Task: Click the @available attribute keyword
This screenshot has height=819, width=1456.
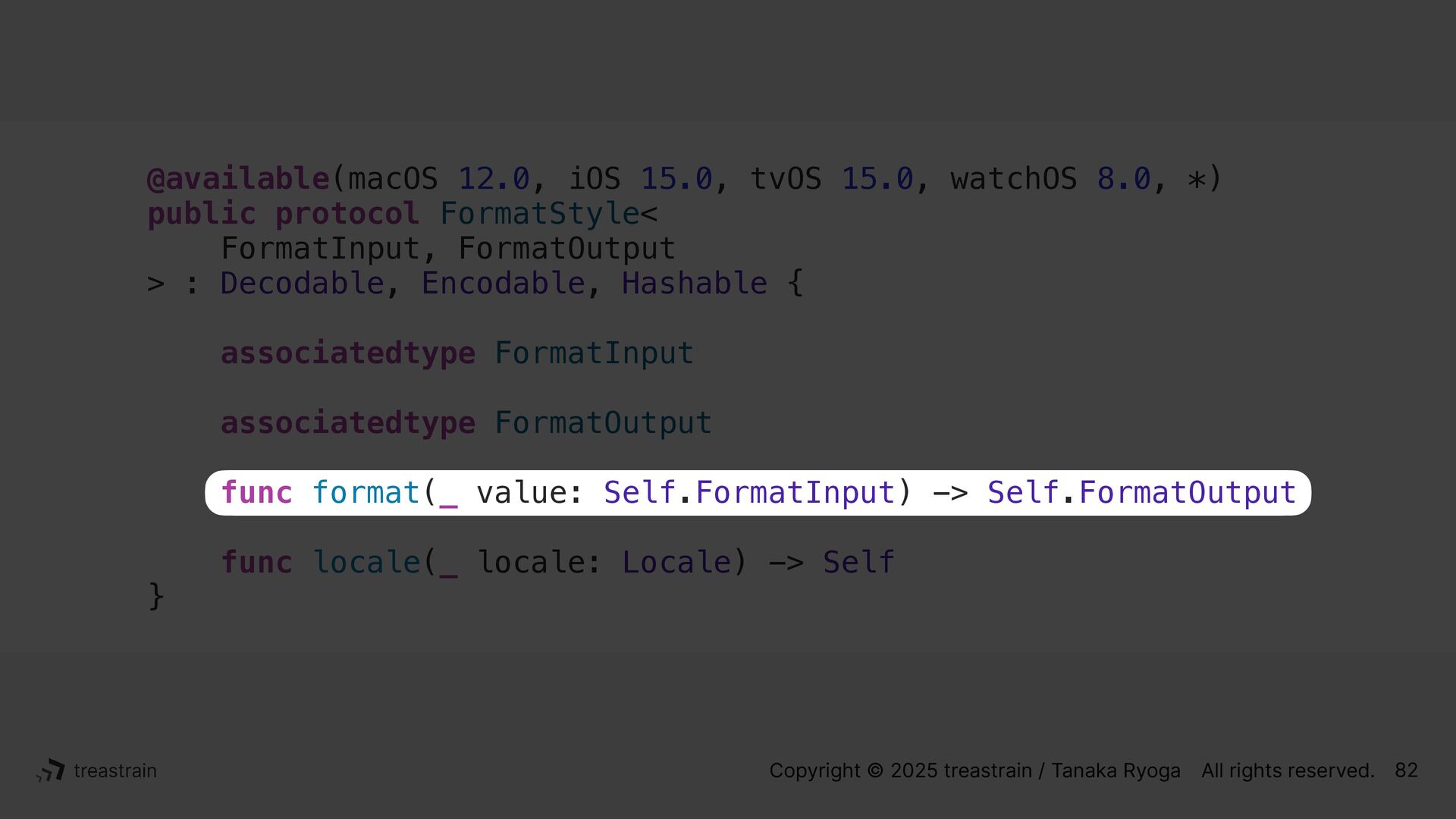Action: [238, 179]
